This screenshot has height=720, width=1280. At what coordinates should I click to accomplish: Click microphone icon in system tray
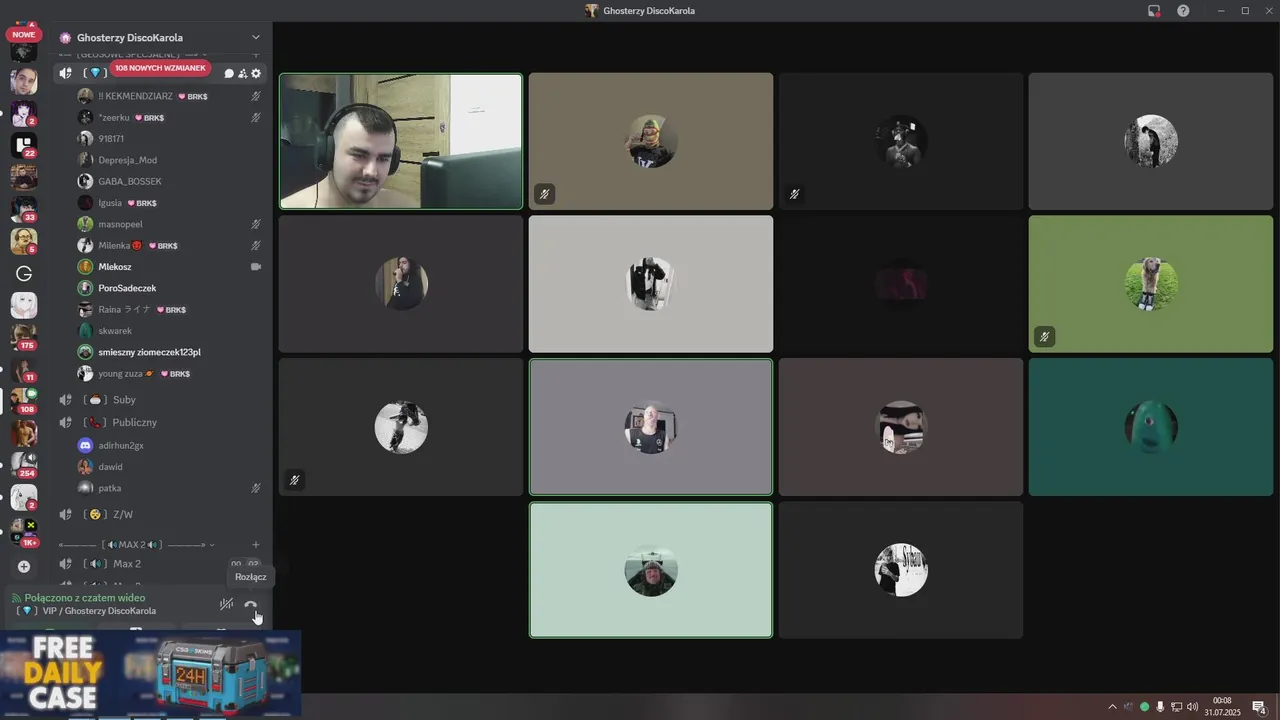click(1160, 707)
